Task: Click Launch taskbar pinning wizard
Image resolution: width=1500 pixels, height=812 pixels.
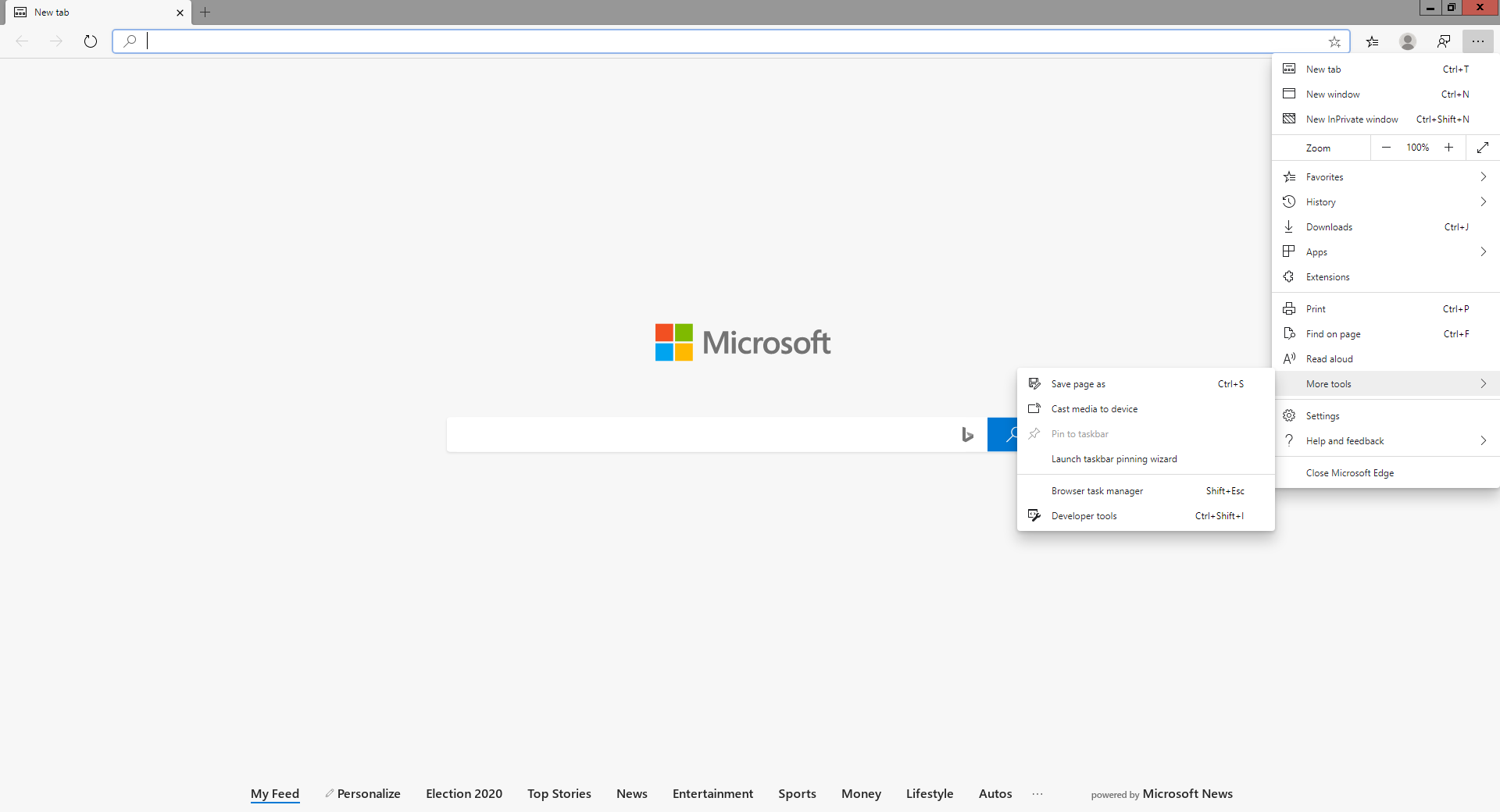Action: tap(1114, 458)
